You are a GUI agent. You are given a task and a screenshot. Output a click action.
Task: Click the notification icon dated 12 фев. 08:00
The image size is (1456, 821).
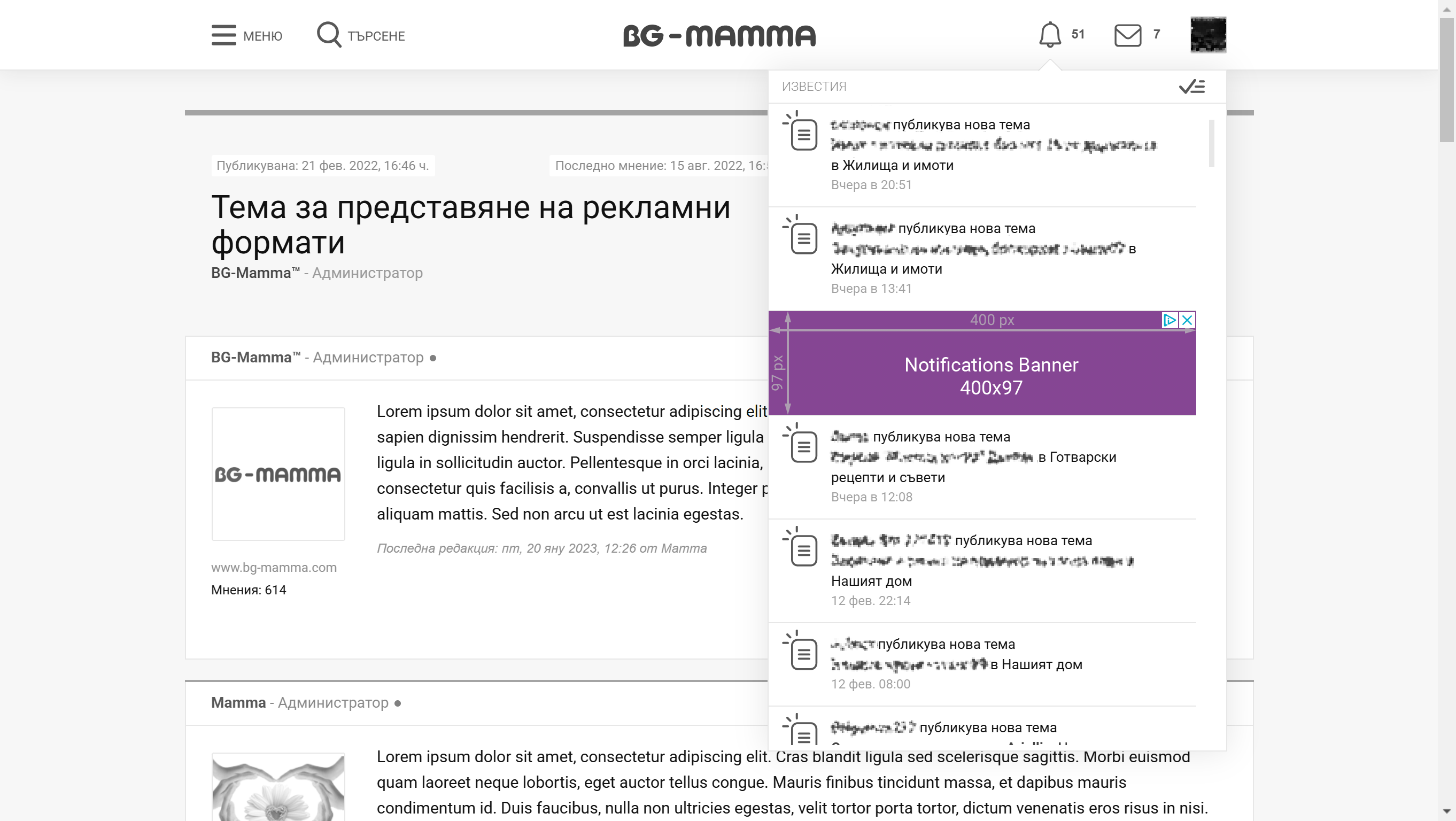(x=800, y=650)
